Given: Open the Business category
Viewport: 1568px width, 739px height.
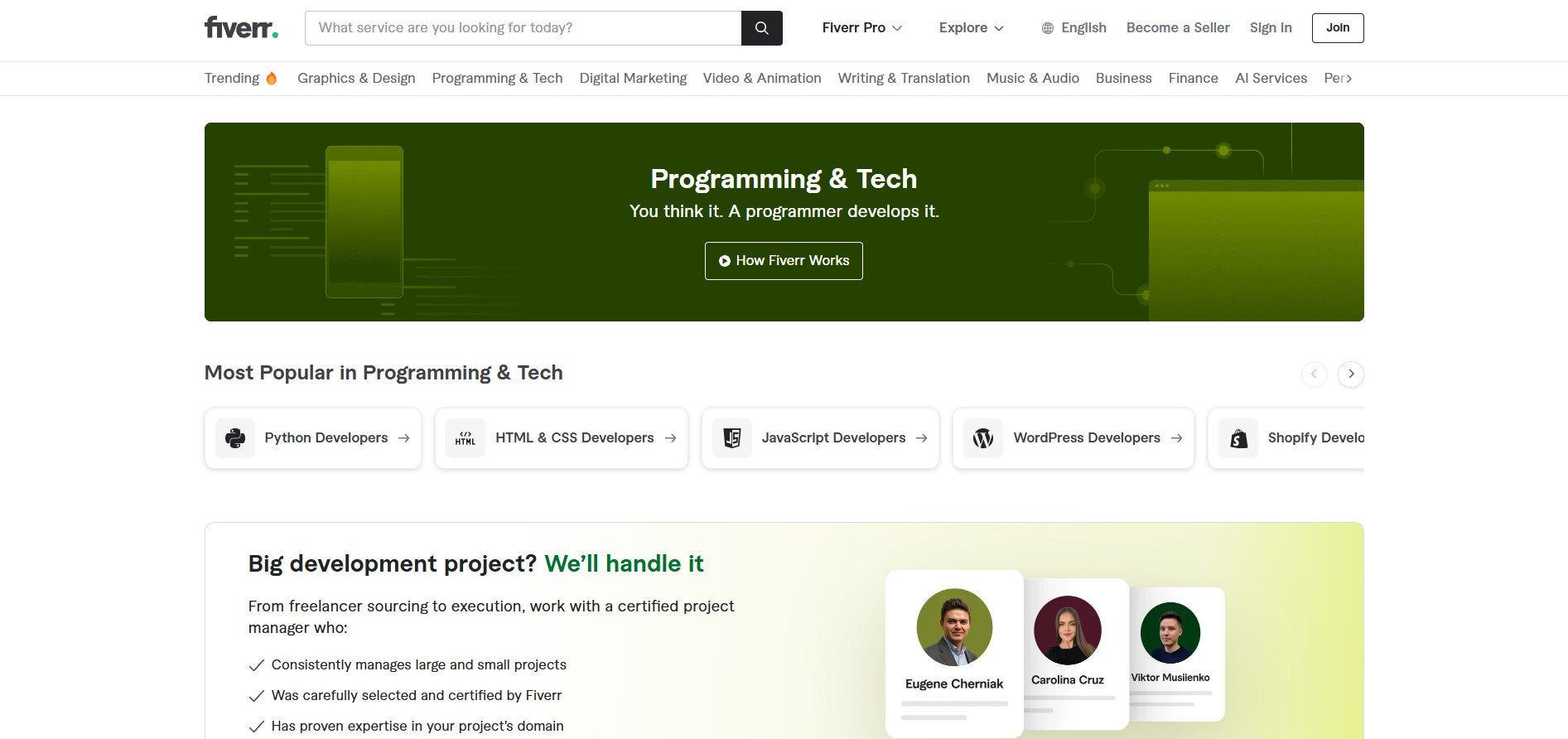Looking at the screenshot, I should 1123,78.
